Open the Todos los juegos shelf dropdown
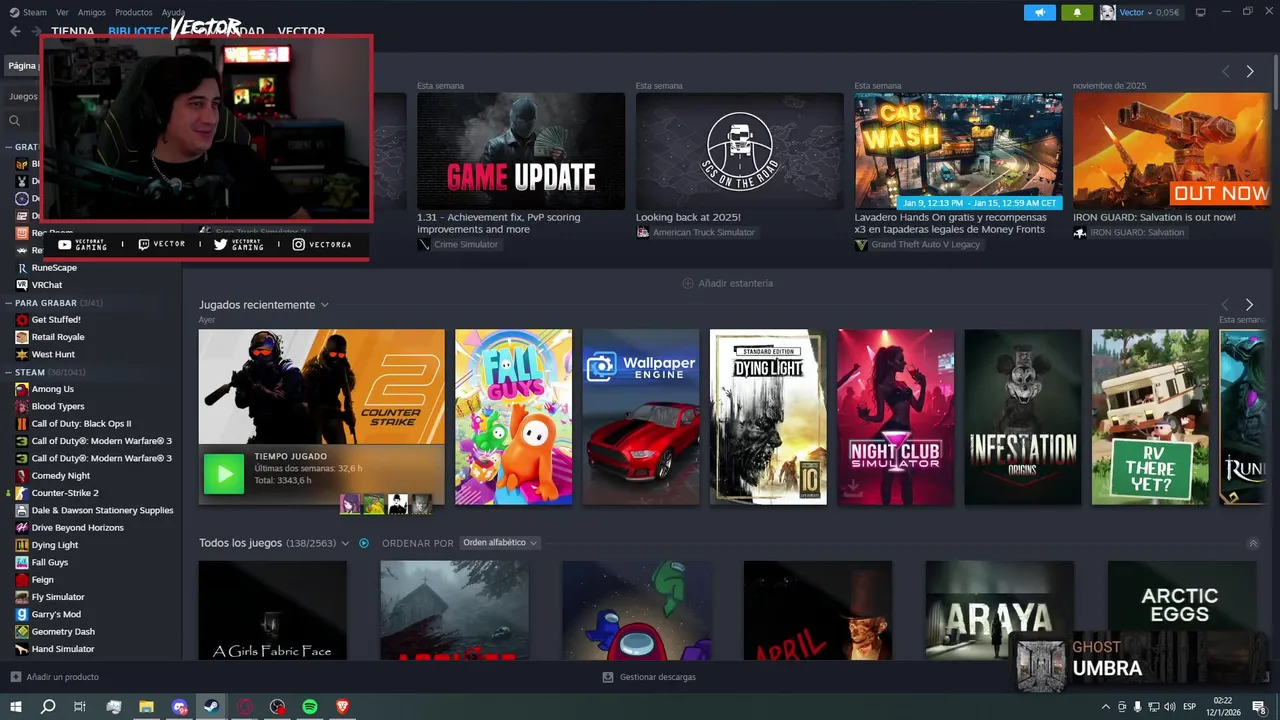The height and width of the screenshot is (720, 1280). pos(345,543)
